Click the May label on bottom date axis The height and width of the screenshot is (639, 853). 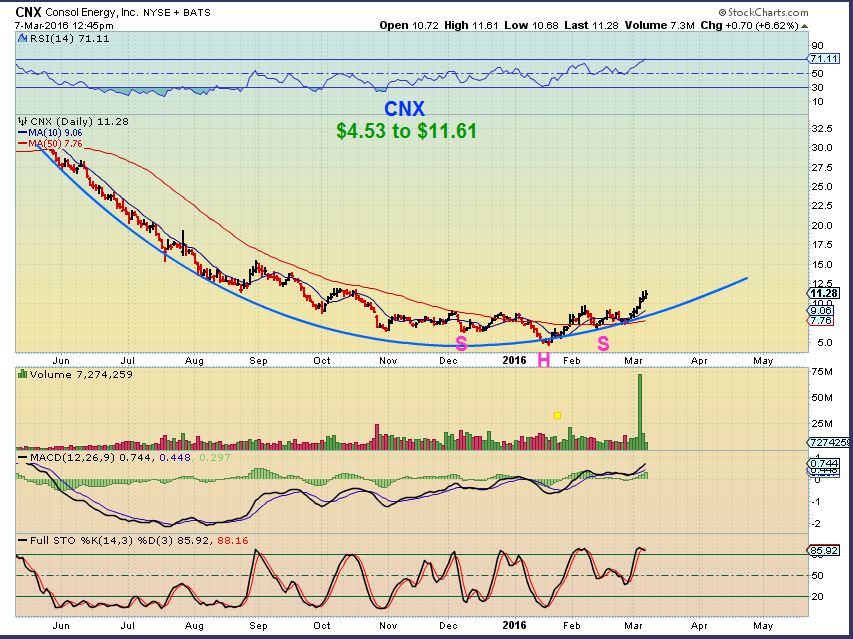click(x=763, y=625)
